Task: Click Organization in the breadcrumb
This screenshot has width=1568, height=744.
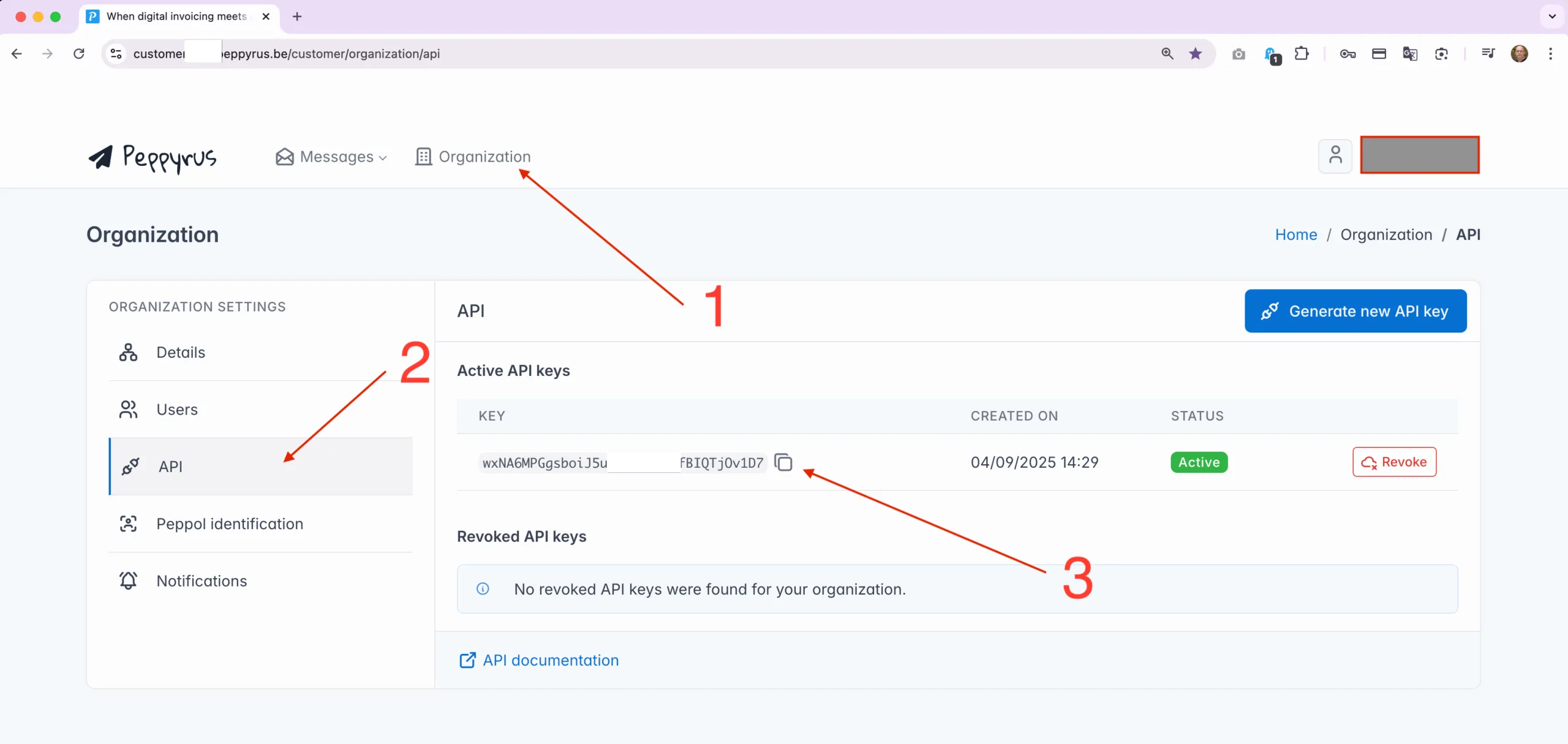Action: coord(1386,235)
